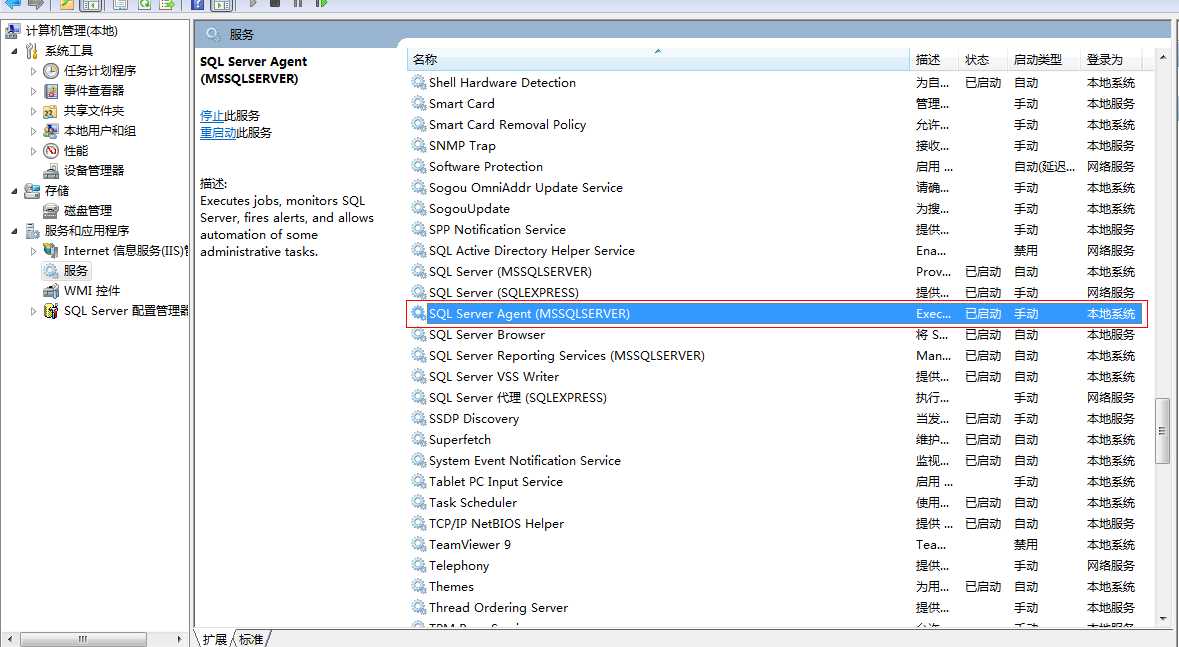Click the blue help toolbar icon
The width and height of the screenshot is (1179, 647).
(x=197, y=4)
